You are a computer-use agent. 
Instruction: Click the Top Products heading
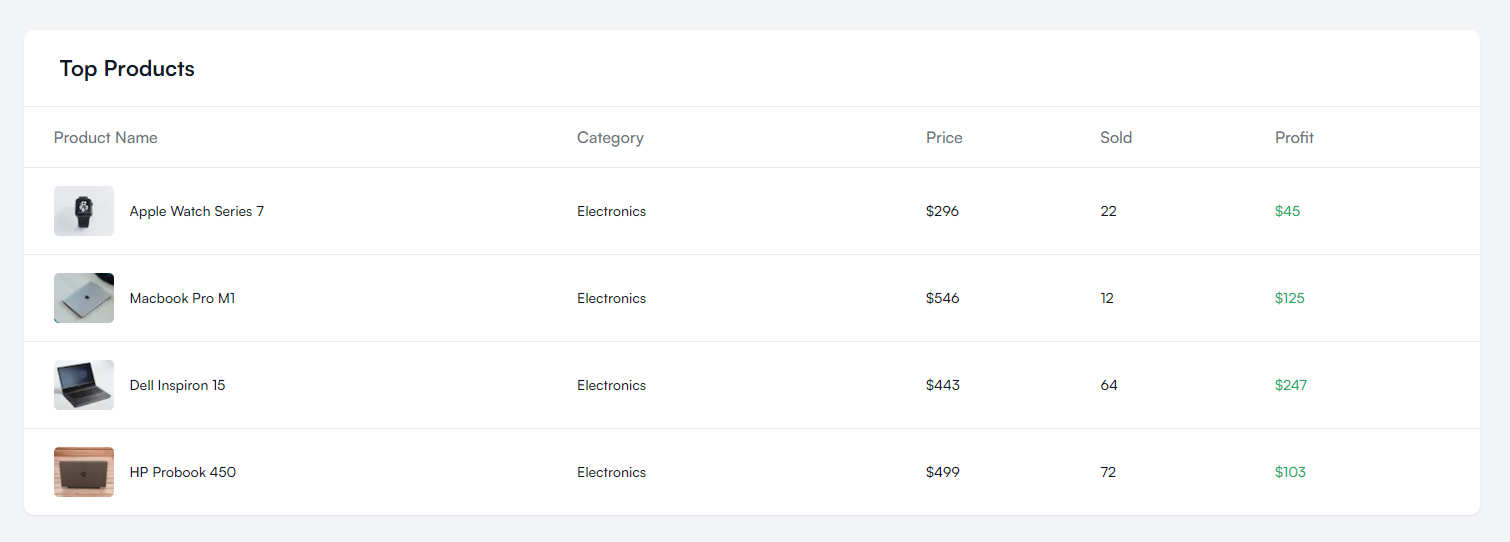coord(127,69)
